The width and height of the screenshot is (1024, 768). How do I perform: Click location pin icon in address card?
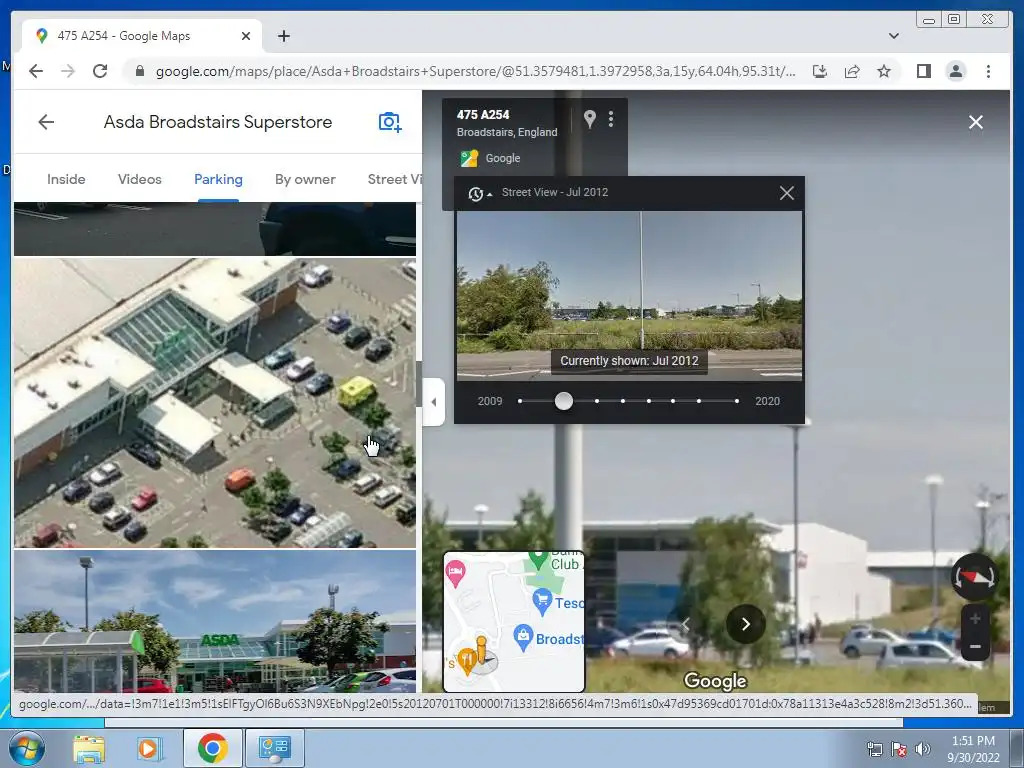click(590, 119)
